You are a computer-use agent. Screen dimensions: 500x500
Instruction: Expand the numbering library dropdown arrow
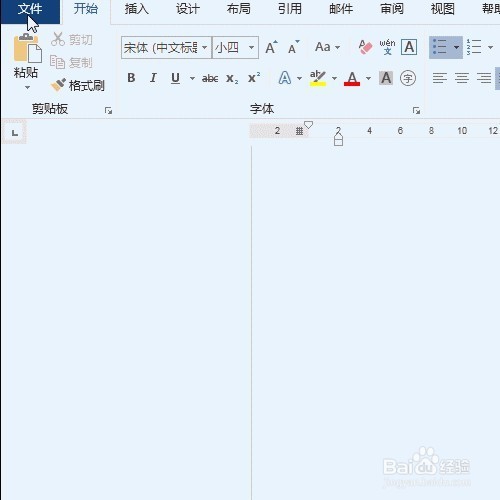click(490, 47)
